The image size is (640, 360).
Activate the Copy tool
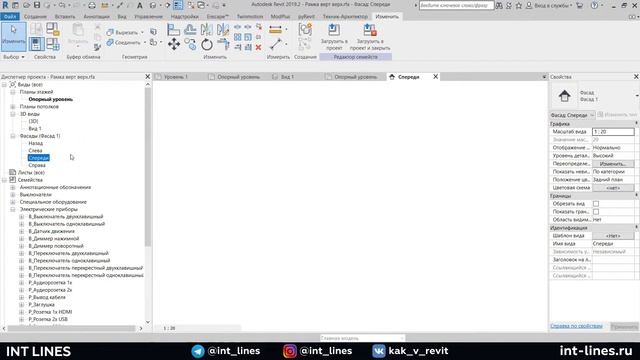(190, 44)
